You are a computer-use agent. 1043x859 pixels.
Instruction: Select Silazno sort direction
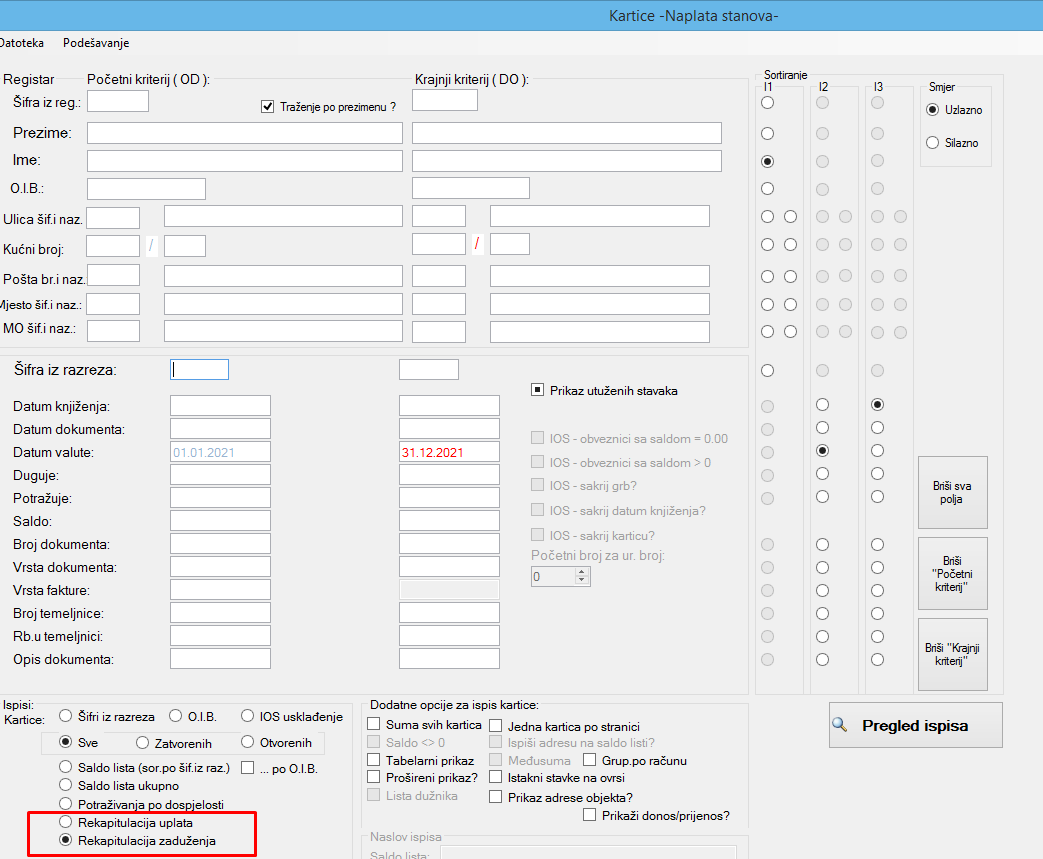pyautogui.click(x=933, y=143)
